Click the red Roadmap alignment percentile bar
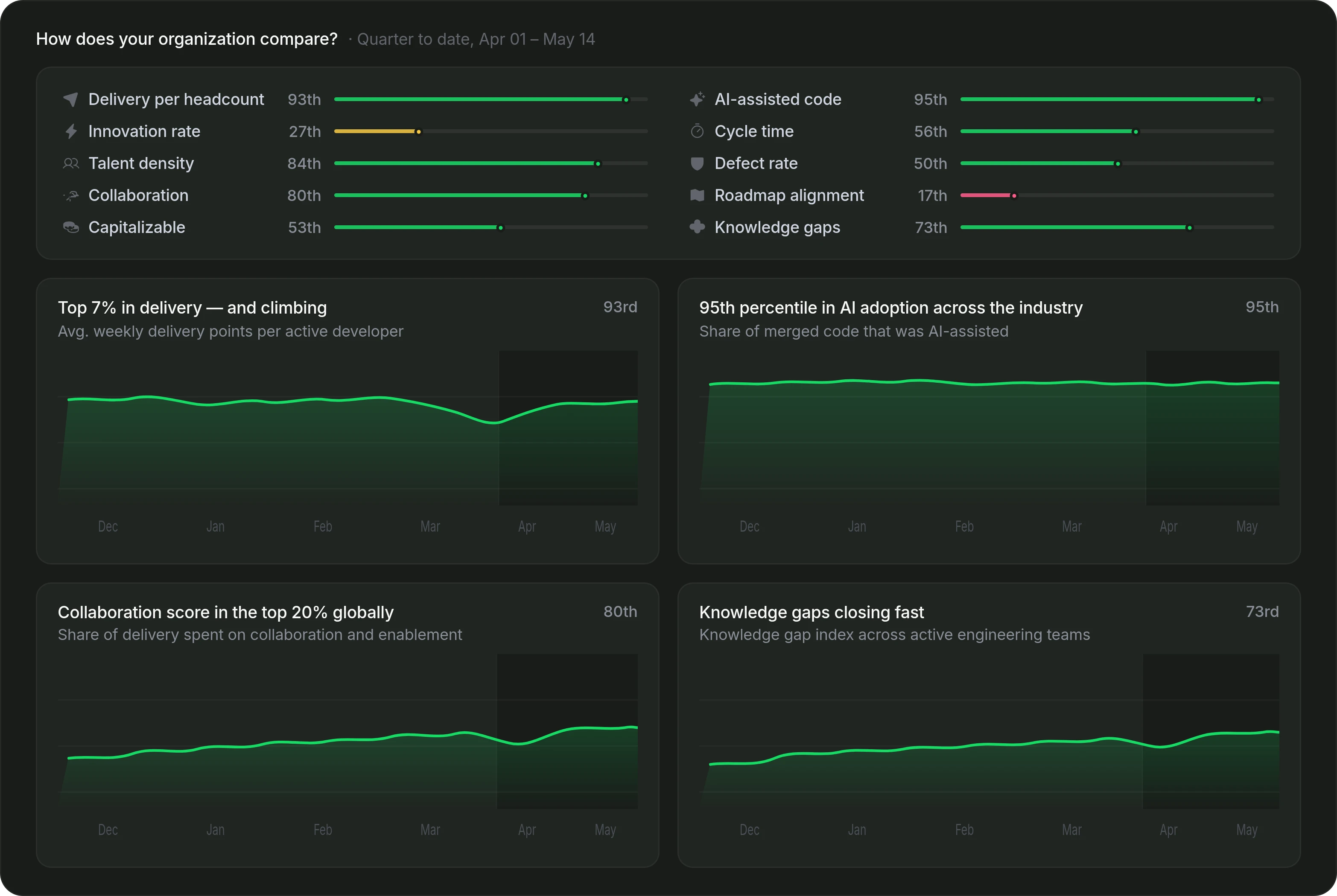1337x896 pixels. 1117,195
